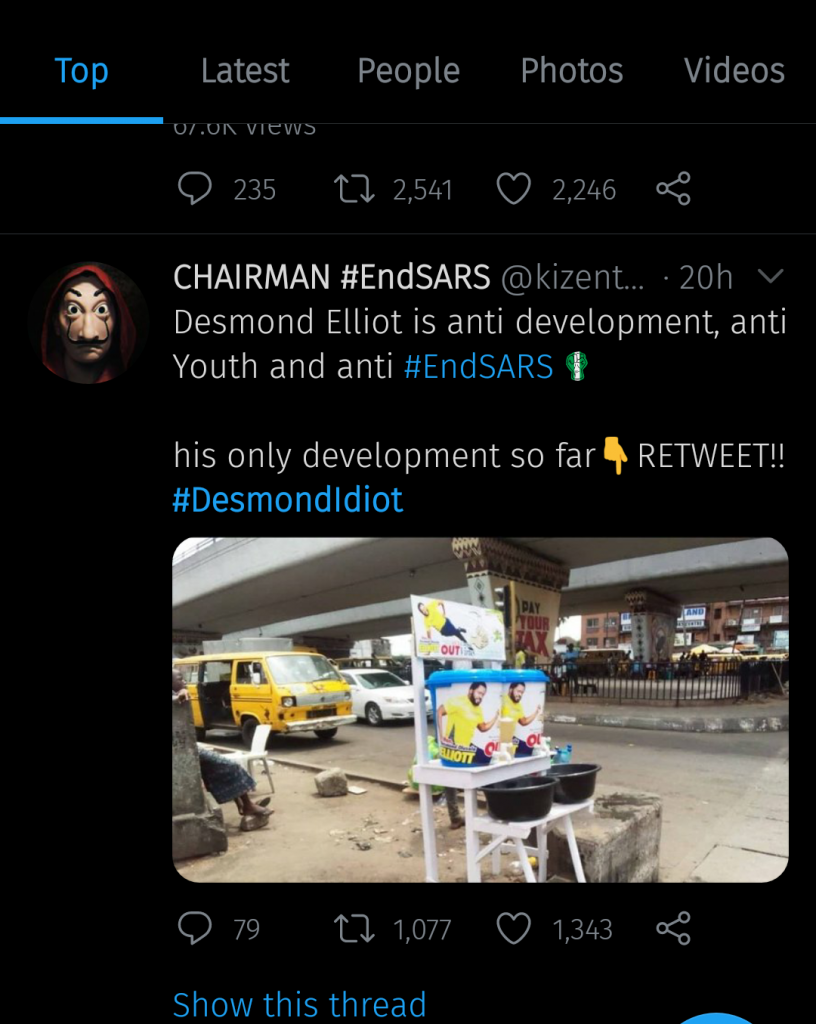816x1024 pixels.
Task: Open the CHAIRMAN #EndSARS profile name
Action: (331, 277)
